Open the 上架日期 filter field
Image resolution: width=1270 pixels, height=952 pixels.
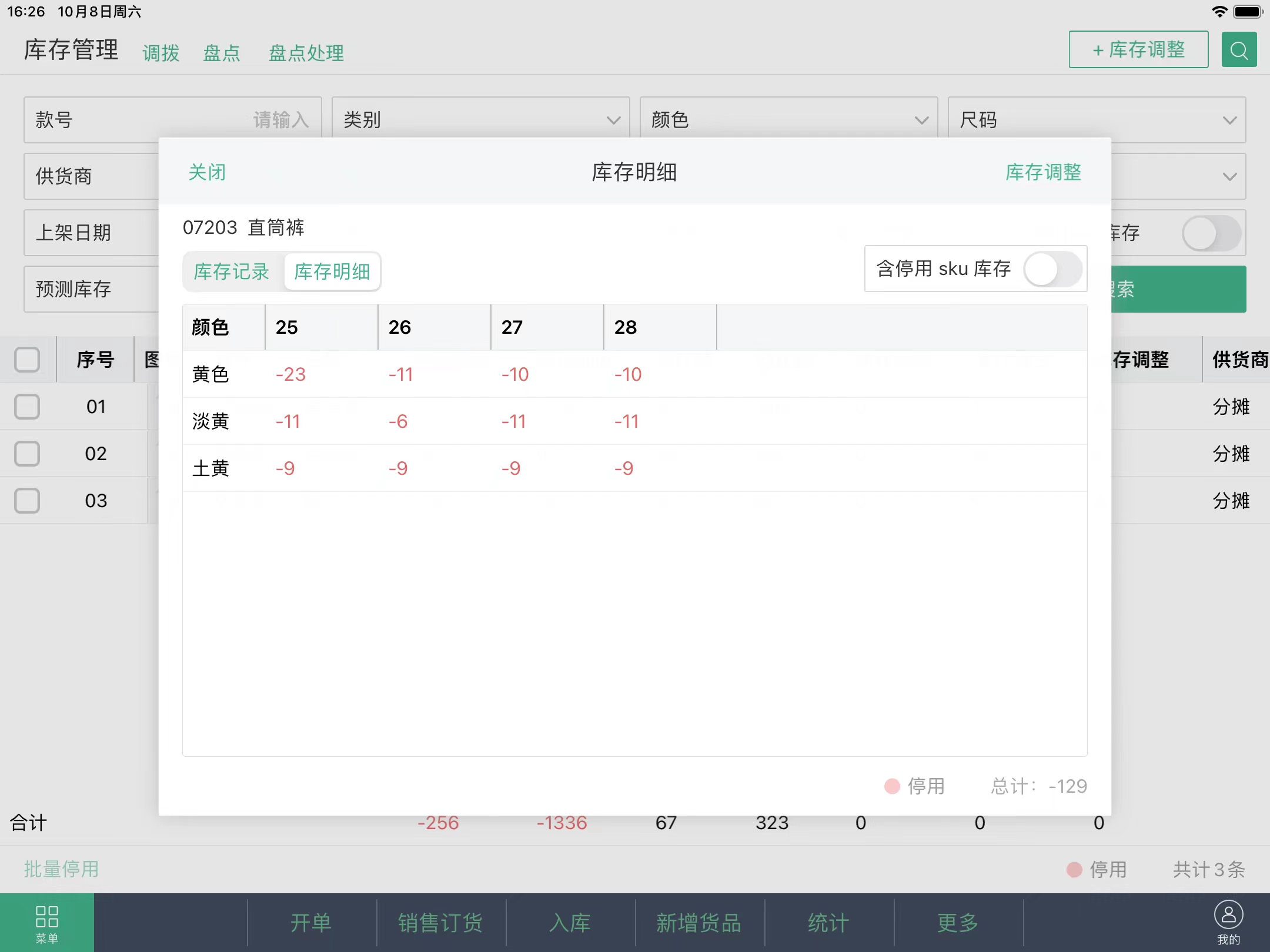tap(92, 233)
